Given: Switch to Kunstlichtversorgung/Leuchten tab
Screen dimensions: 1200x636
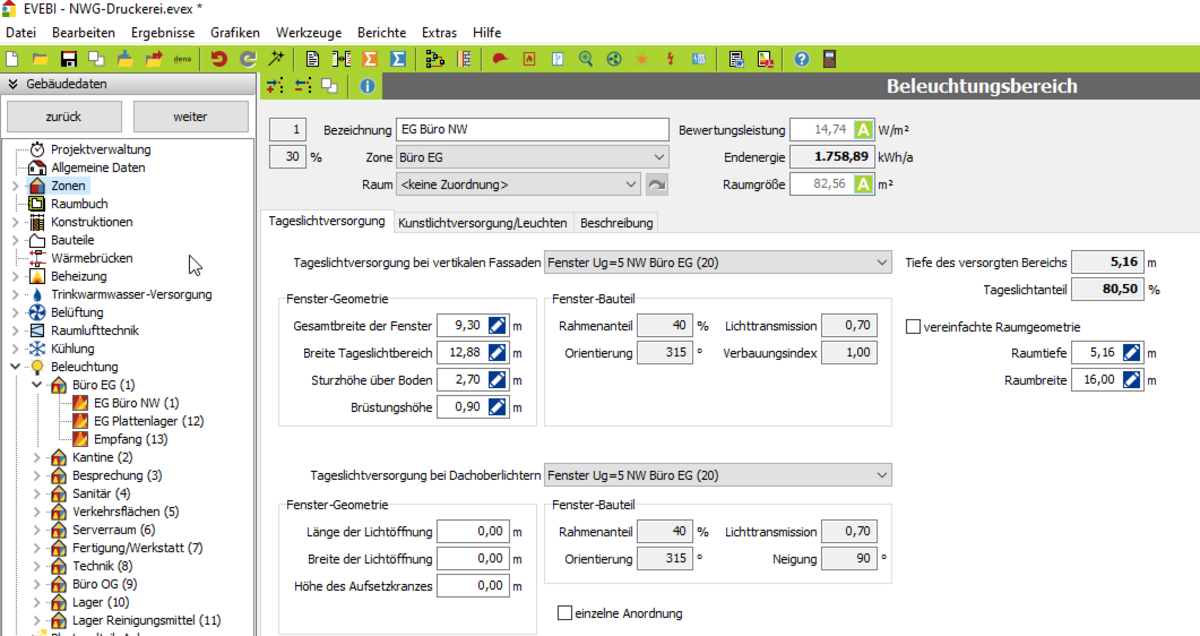Looking at the screenshot, I should [482, 223].
